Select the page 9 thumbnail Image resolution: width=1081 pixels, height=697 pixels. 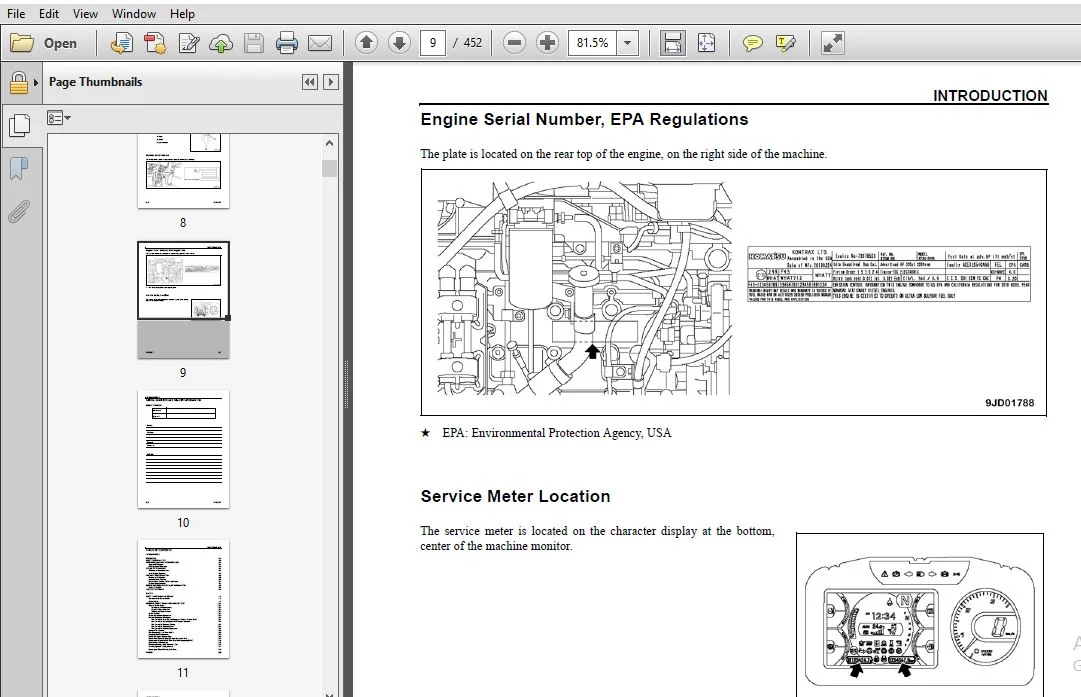point(183,299)
